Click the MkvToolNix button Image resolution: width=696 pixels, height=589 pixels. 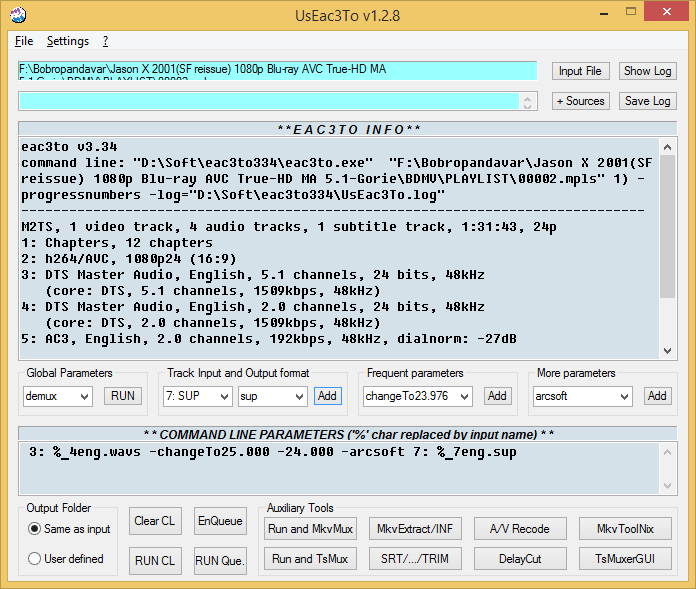pyautogui.click(x=625, y=529)
